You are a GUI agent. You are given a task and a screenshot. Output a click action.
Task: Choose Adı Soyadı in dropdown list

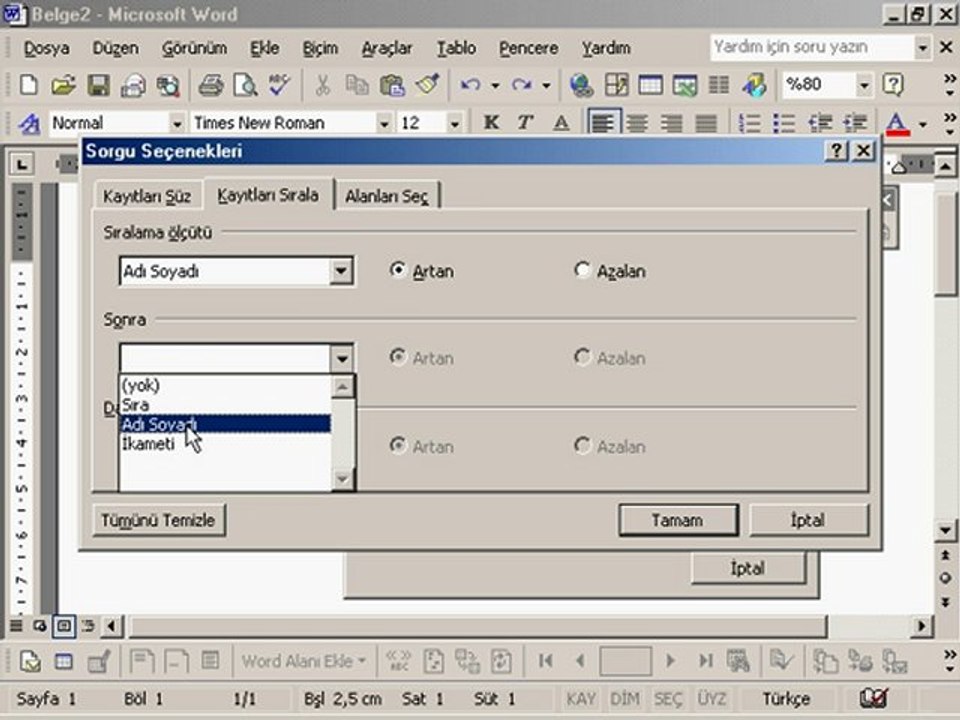click(225, 424)
